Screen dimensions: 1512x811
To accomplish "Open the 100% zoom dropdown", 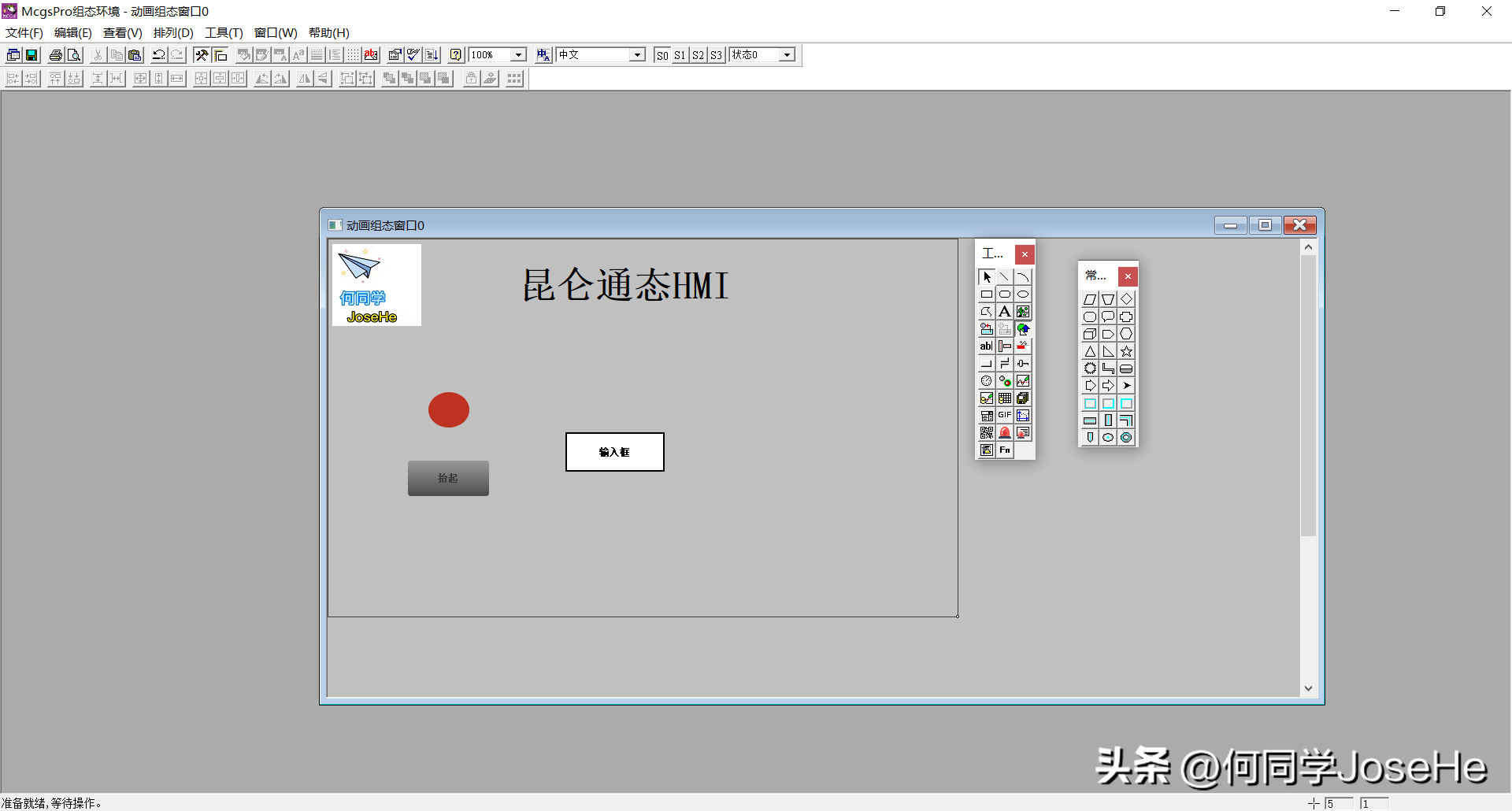I will click(x=518, y=55).
